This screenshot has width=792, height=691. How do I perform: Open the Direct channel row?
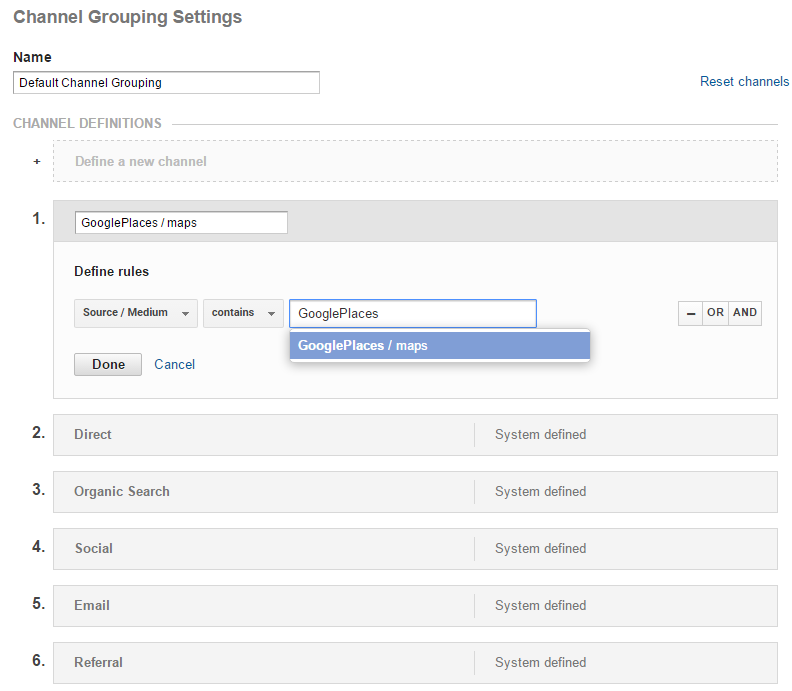pos(415,435)
